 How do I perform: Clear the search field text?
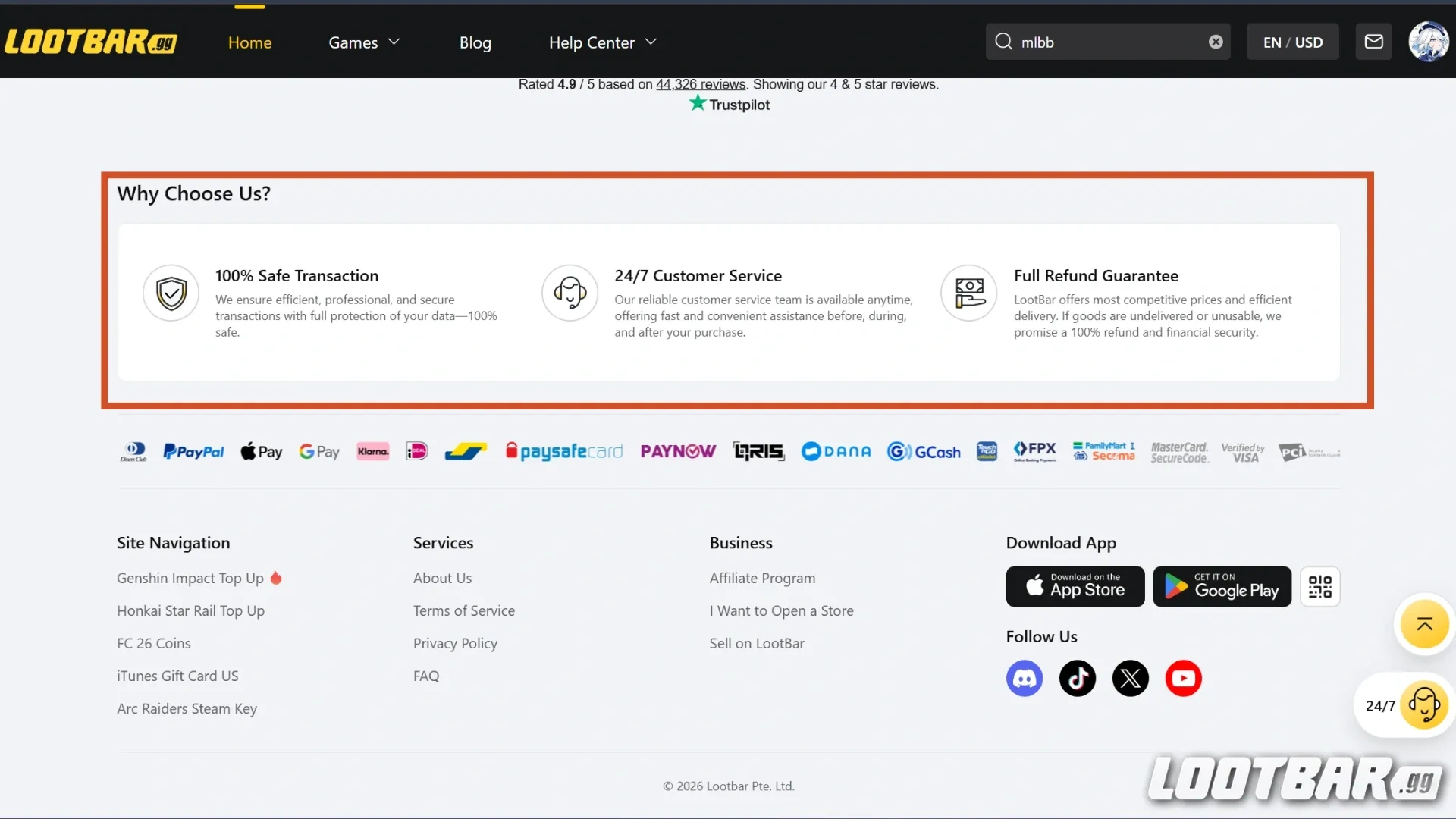(x=1216, y=42)
